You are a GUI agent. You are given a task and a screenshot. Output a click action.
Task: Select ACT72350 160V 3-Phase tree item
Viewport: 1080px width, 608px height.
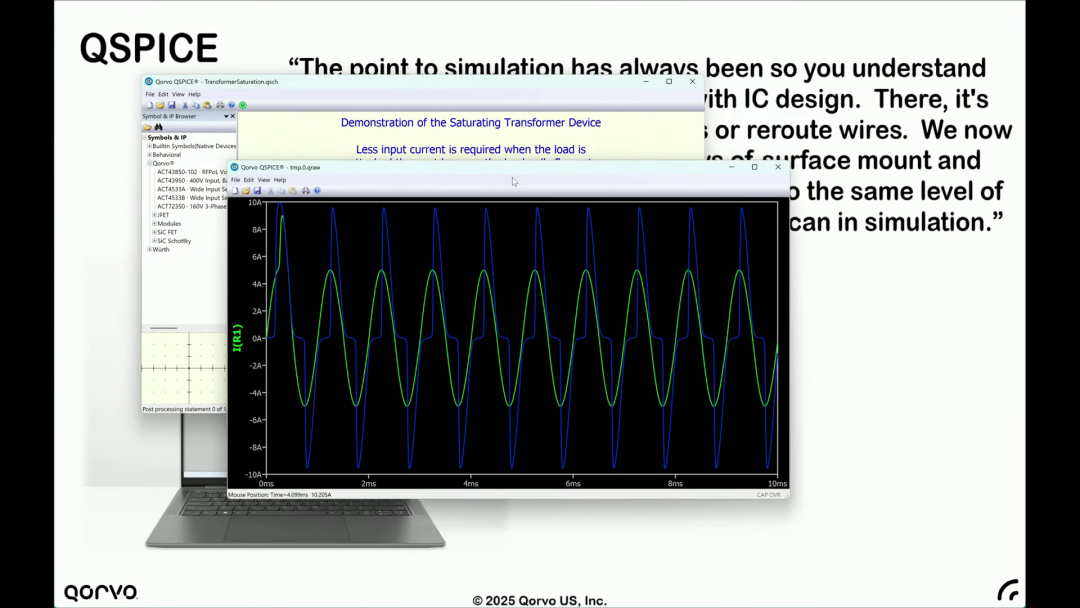192,206
